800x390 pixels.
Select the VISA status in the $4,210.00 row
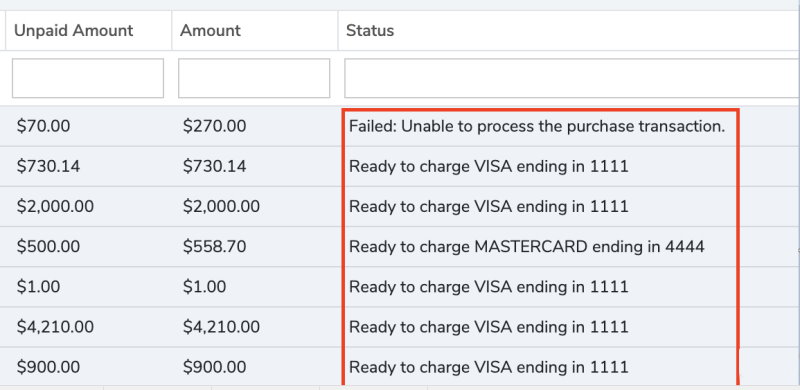pos(489,327)
